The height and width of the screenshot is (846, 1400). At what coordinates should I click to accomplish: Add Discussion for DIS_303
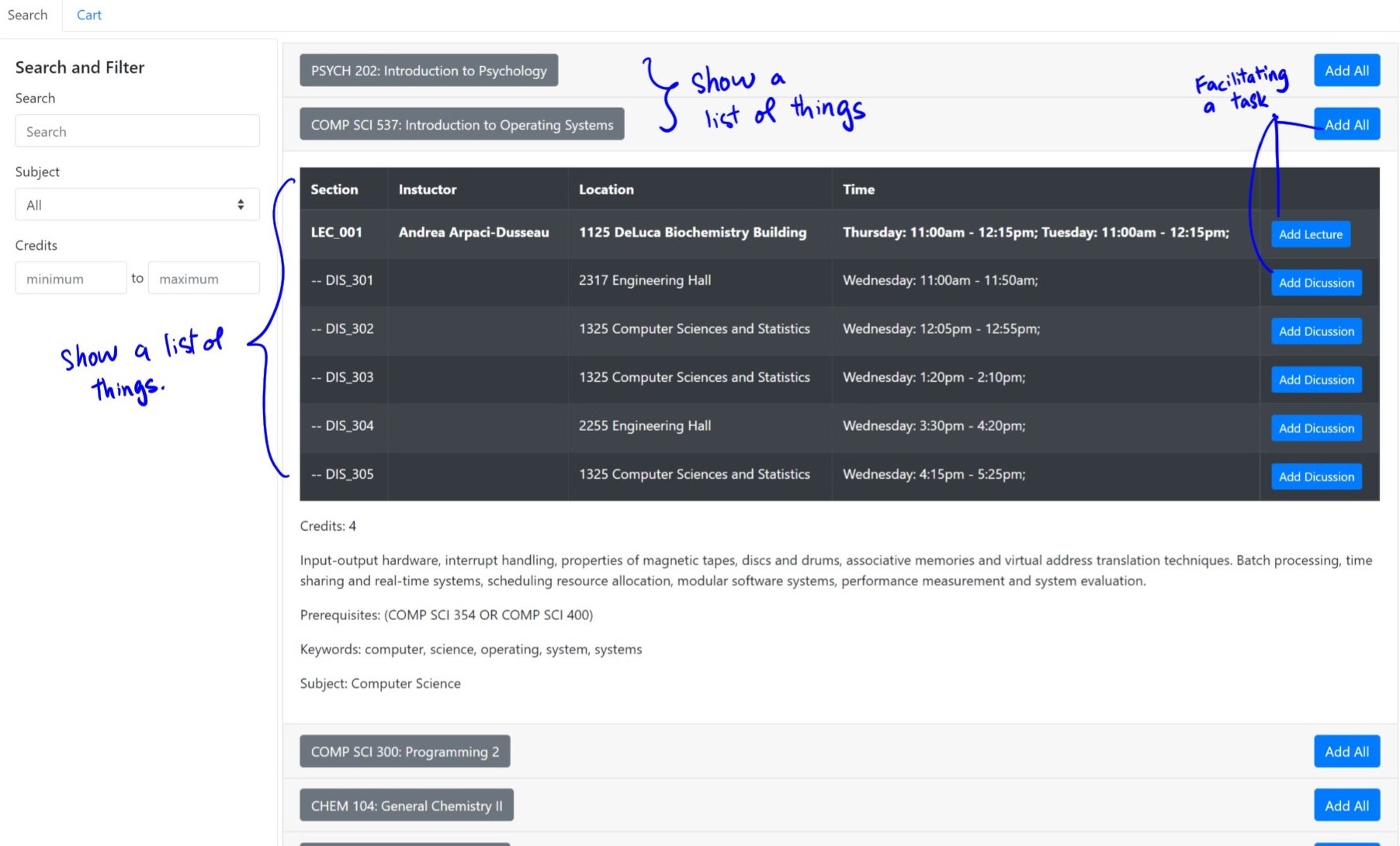coord(1316,380)
